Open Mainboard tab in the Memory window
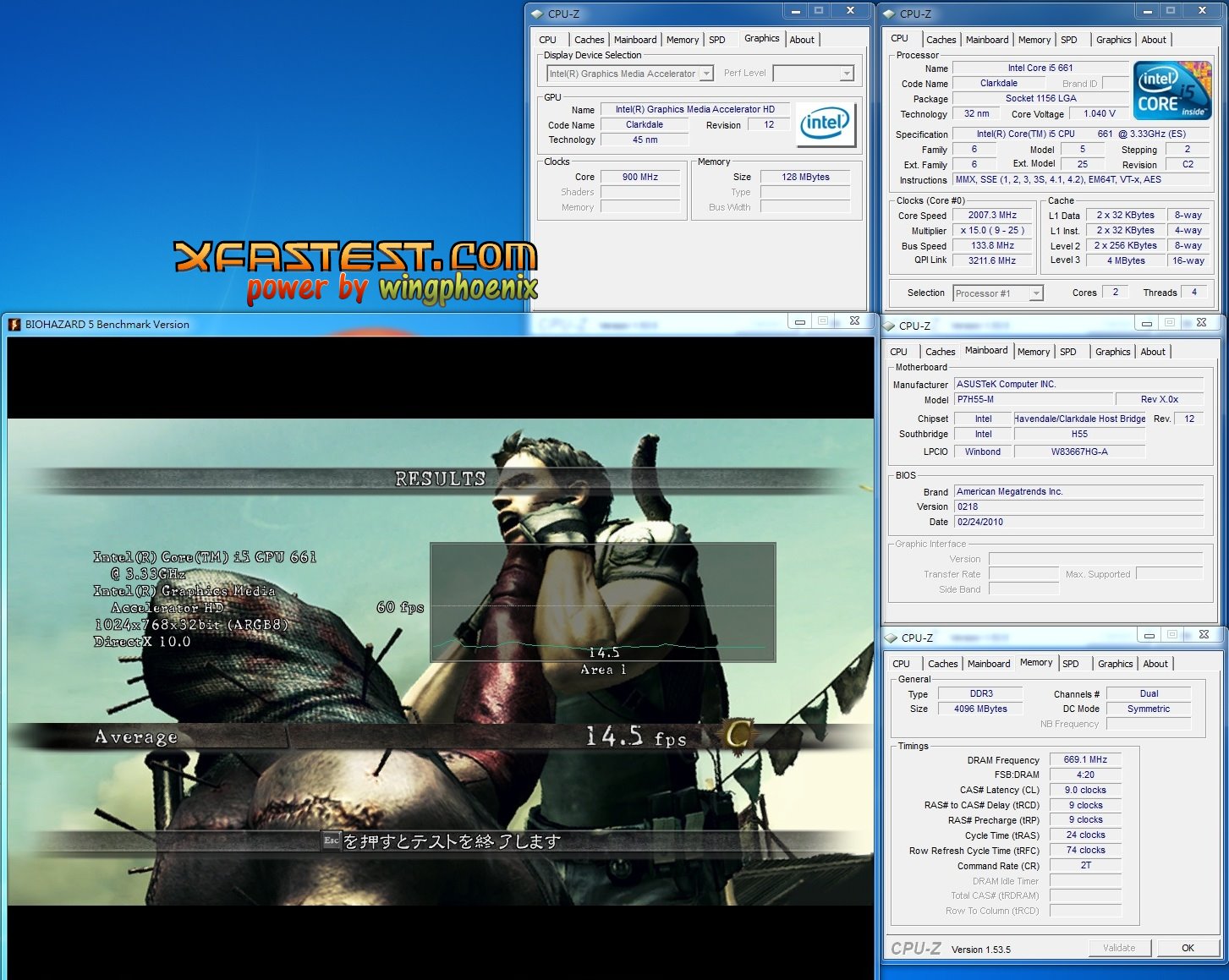 [x=989, y=664]
